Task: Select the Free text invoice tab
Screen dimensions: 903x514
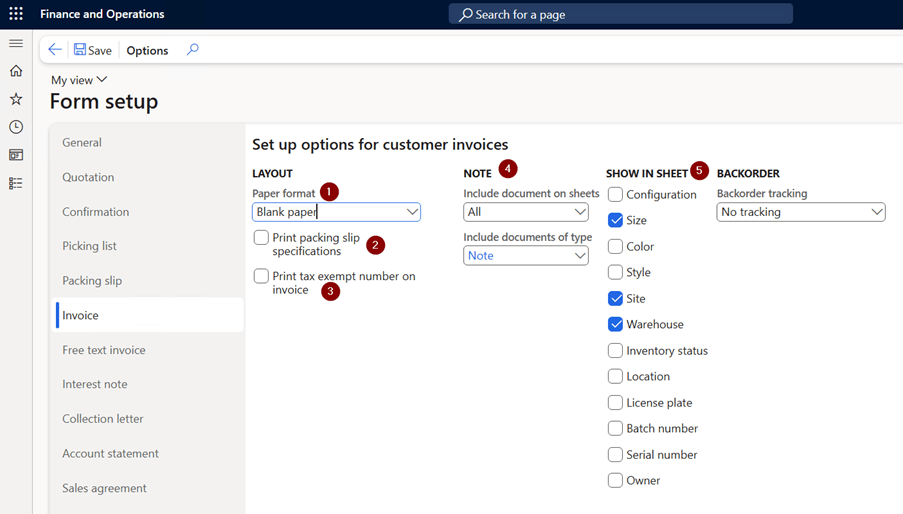Action: (104, 349)
